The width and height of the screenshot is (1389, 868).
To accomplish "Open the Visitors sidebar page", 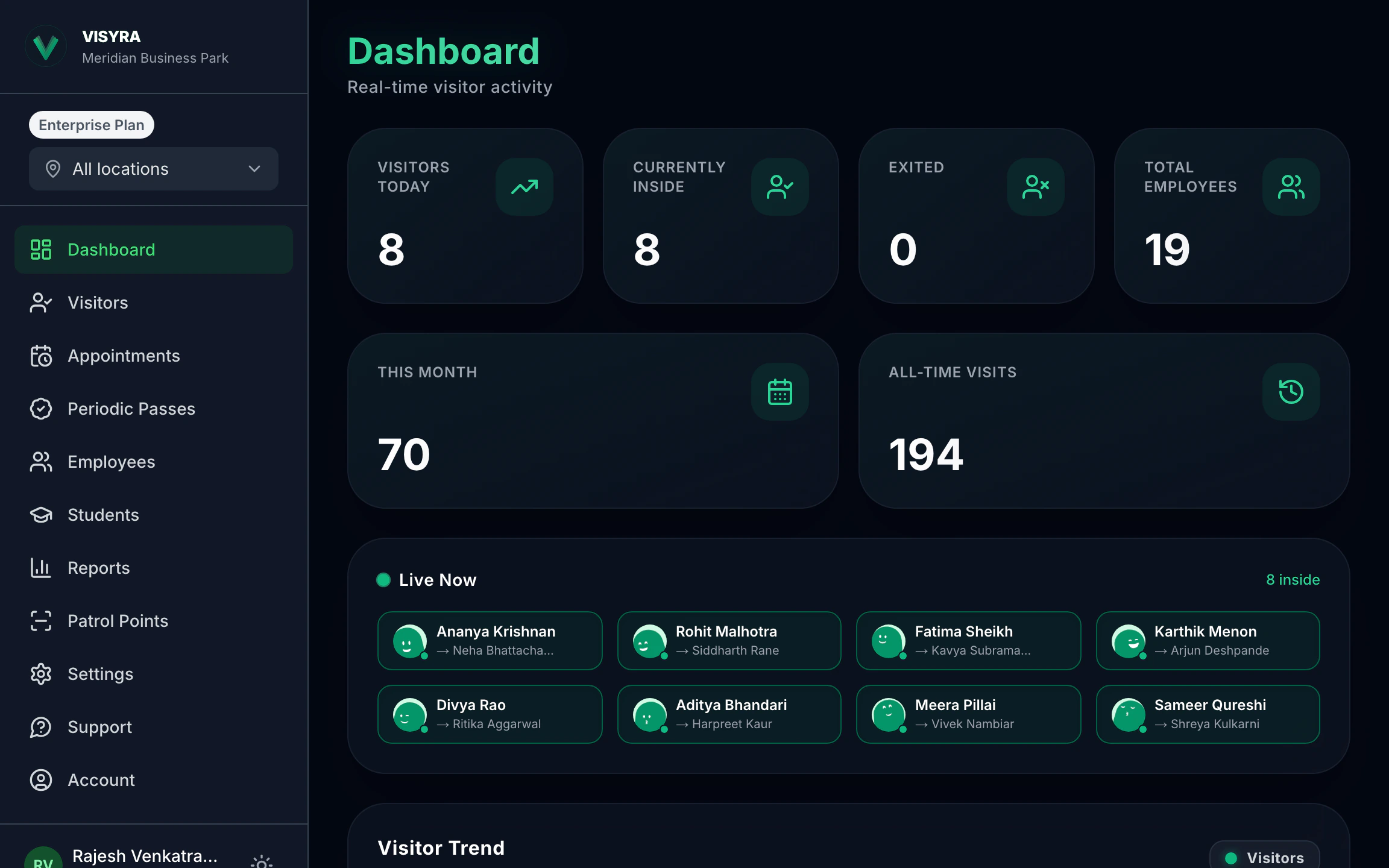I will tap(154, 303).
